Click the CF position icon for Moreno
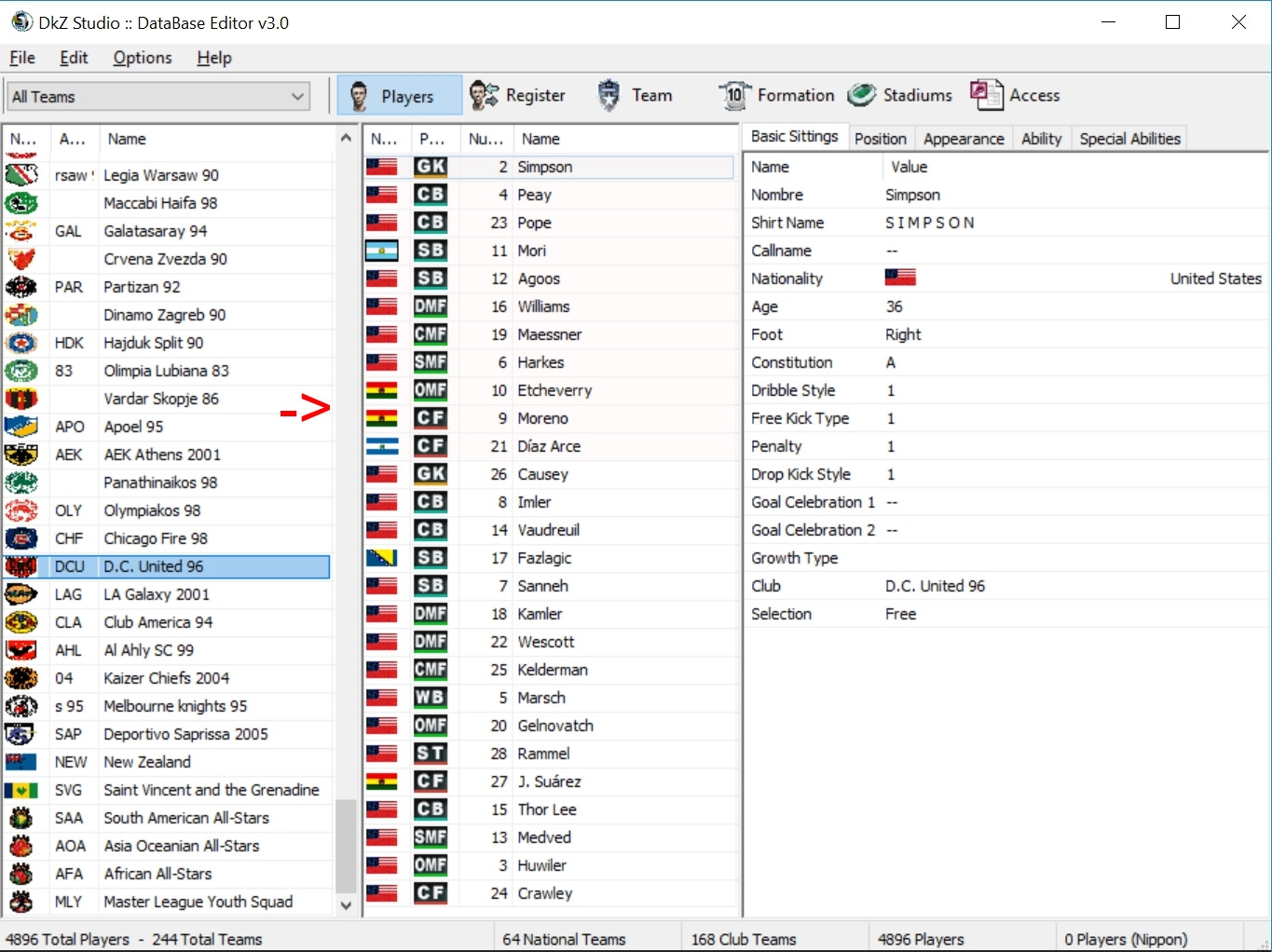 click(431, 418)
